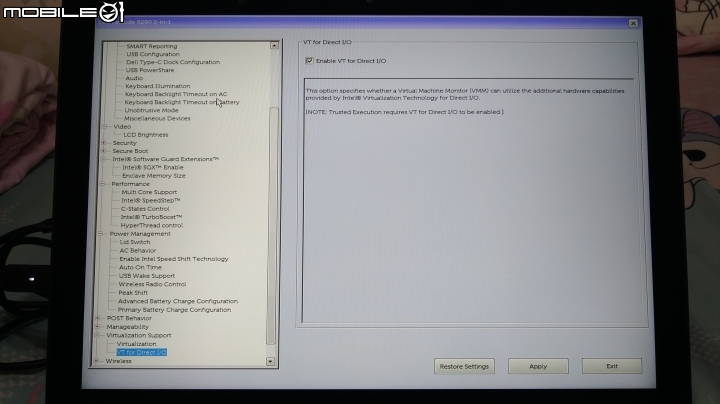Expand the Security tree node

coord(104,143)
